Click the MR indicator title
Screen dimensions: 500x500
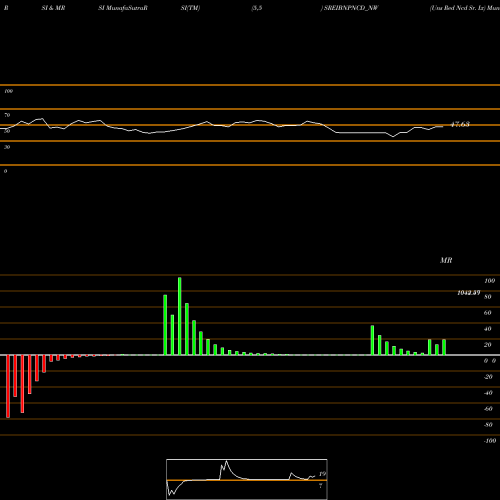click(x=446, y=260)
